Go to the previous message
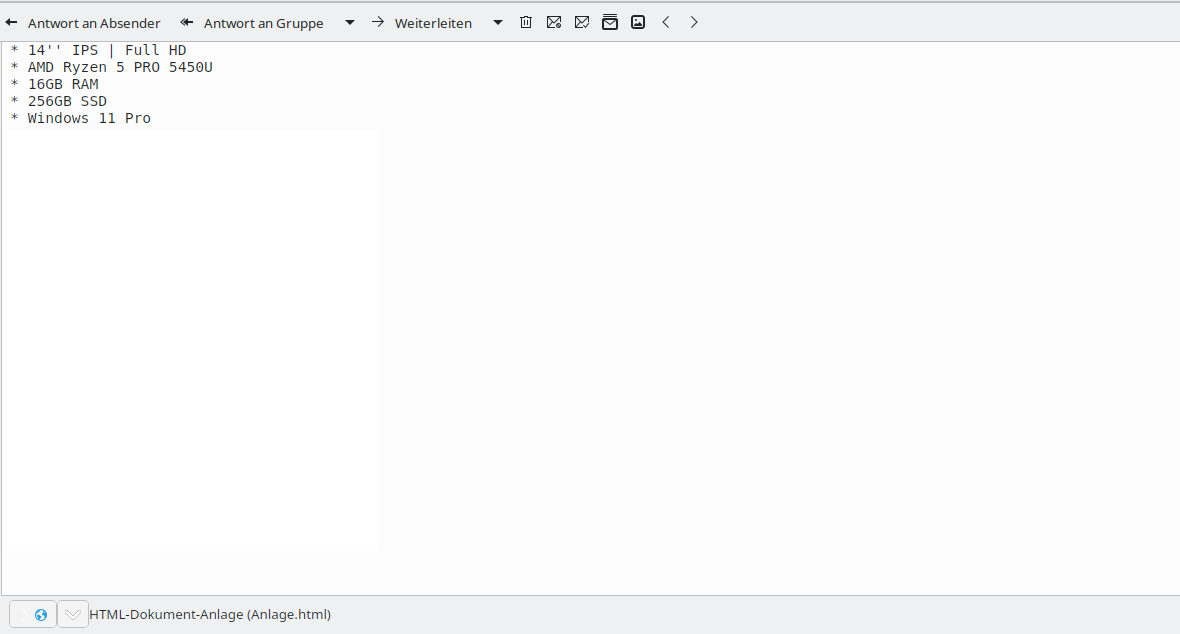The width and height of the screenshot is (1180, 634). point(666,22)
